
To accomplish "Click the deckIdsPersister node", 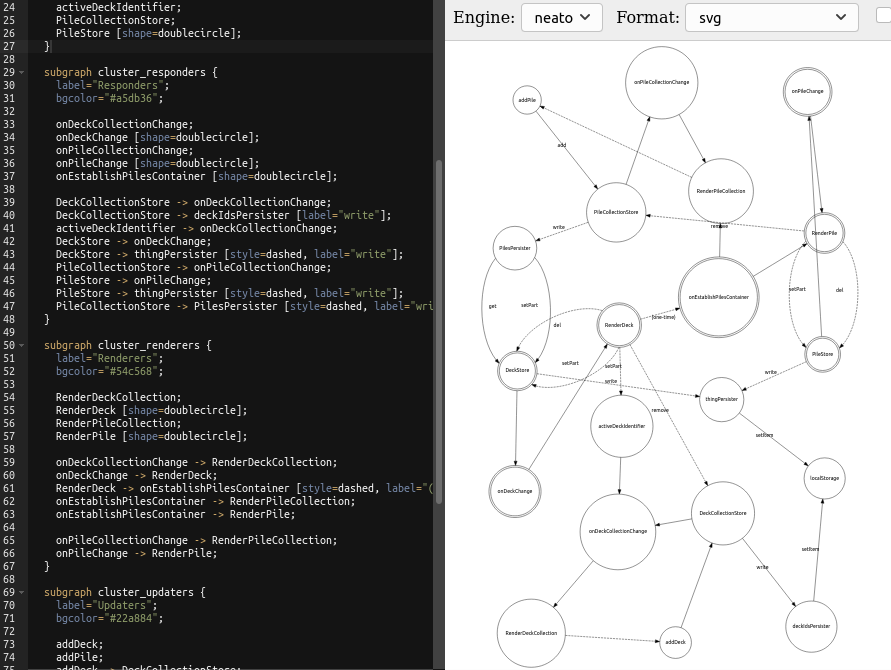I will [x=811, y=625].
